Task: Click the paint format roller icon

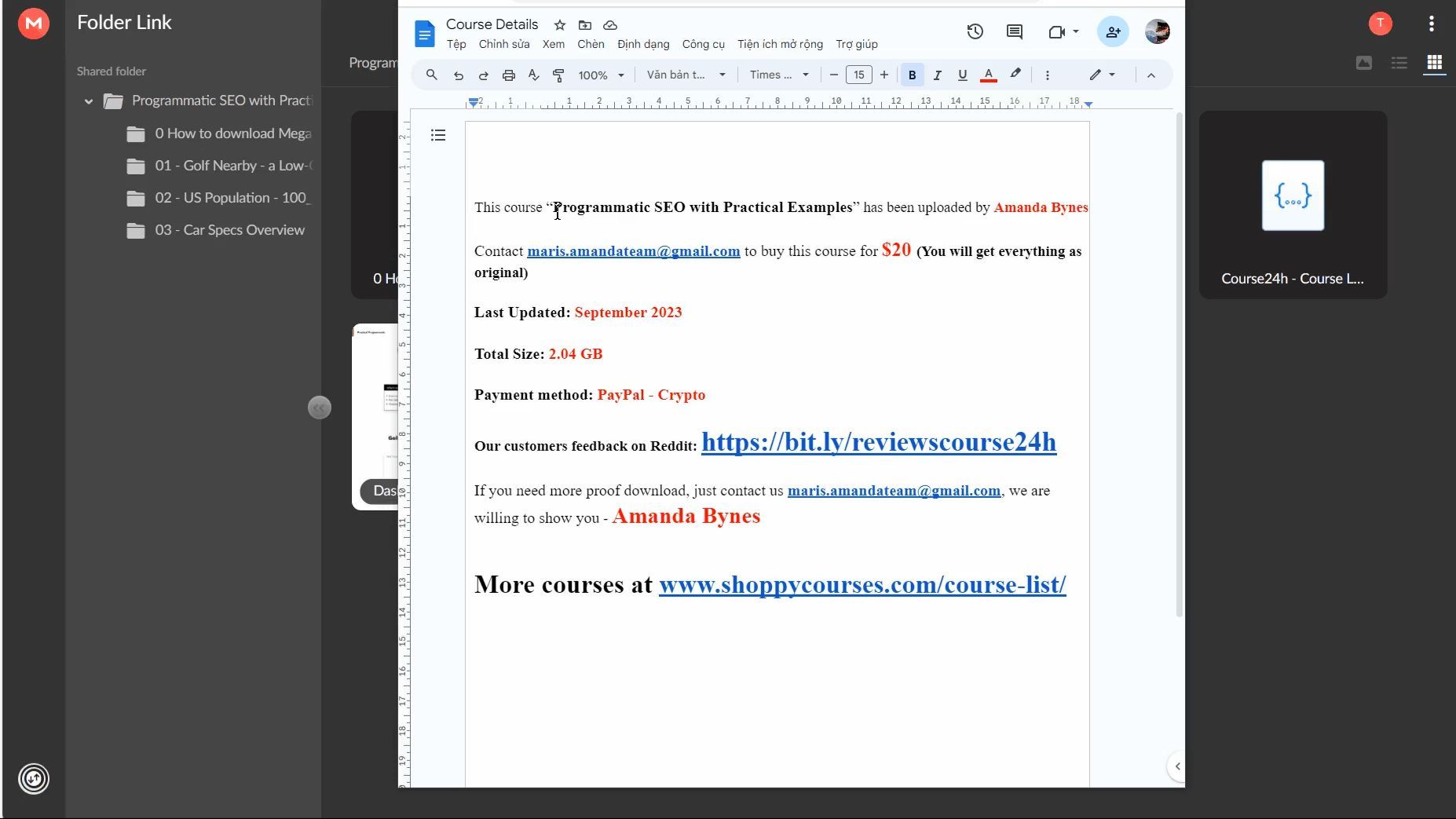Action: tap(558, 75)
